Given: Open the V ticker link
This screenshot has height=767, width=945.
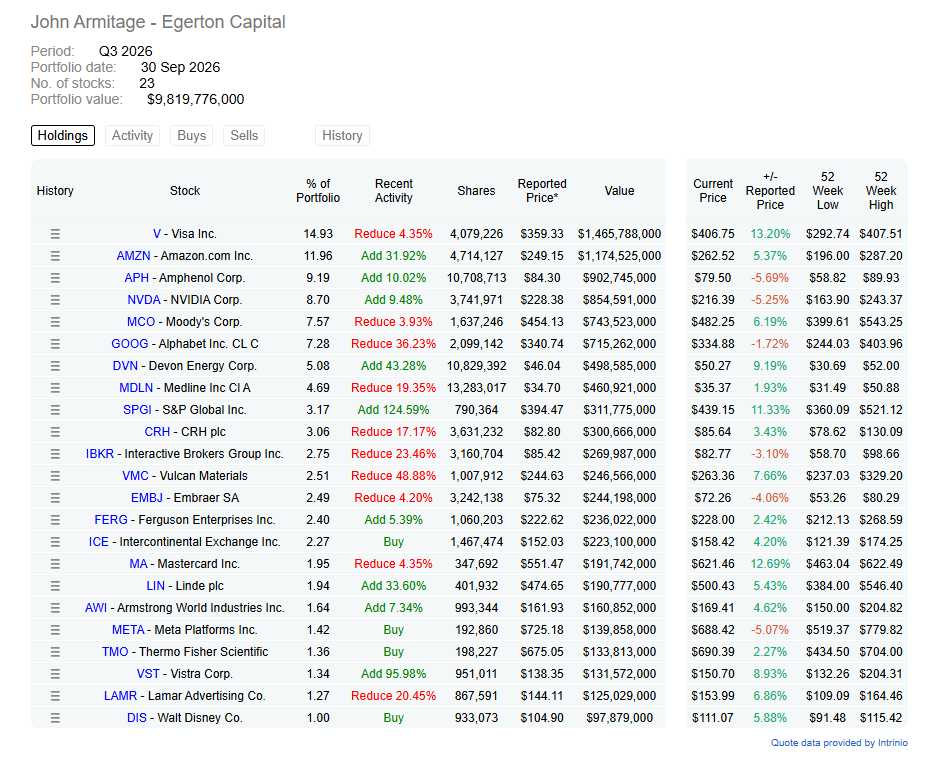Looking at the screenshot, I should tap(157, 234).
